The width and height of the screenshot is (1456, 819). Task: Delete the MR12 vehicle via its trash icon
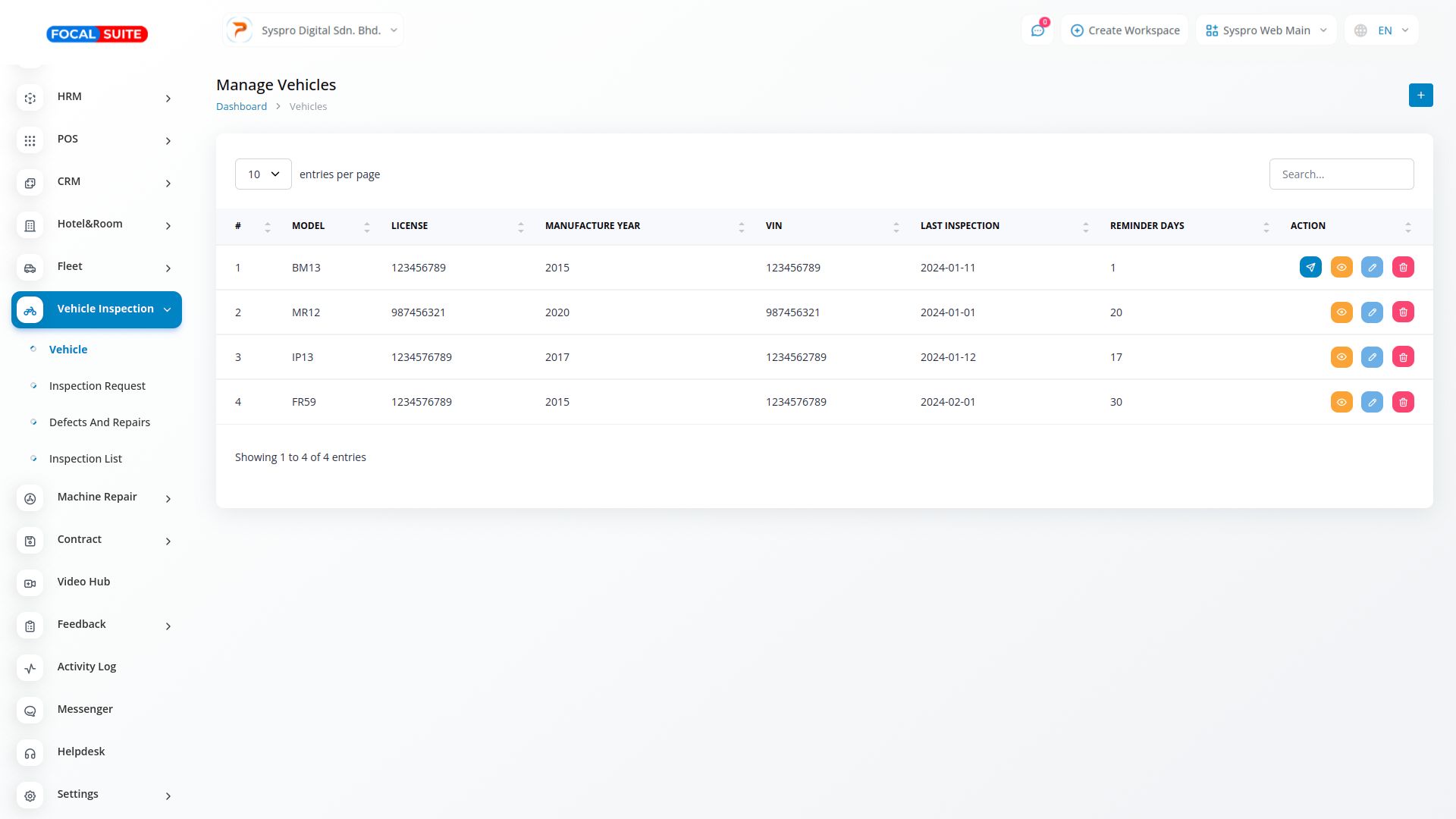click(1403, 312)
